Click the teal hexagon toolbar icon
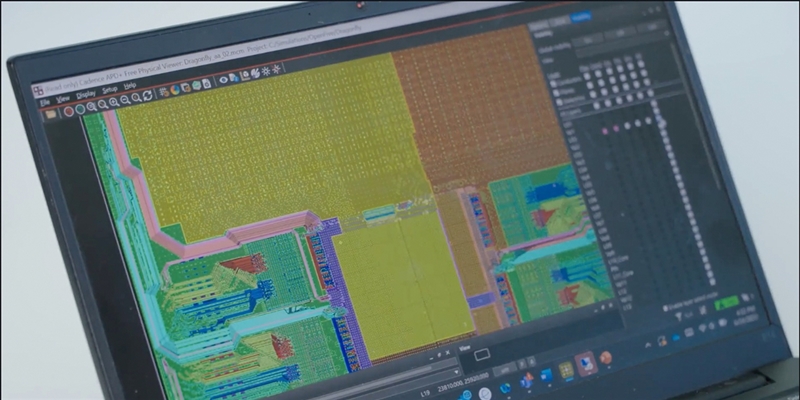 click(x=196, y=85)
